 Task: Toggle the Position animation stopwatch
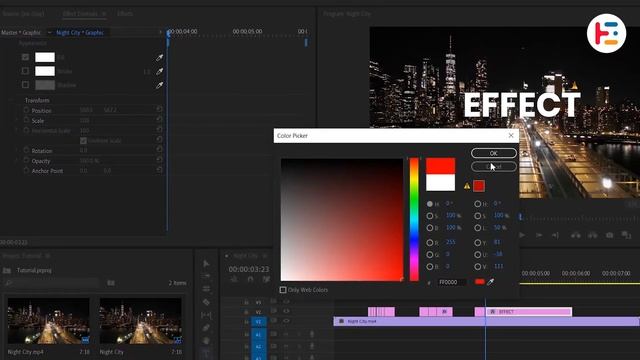pyautogui.click(x=26, y=110)
